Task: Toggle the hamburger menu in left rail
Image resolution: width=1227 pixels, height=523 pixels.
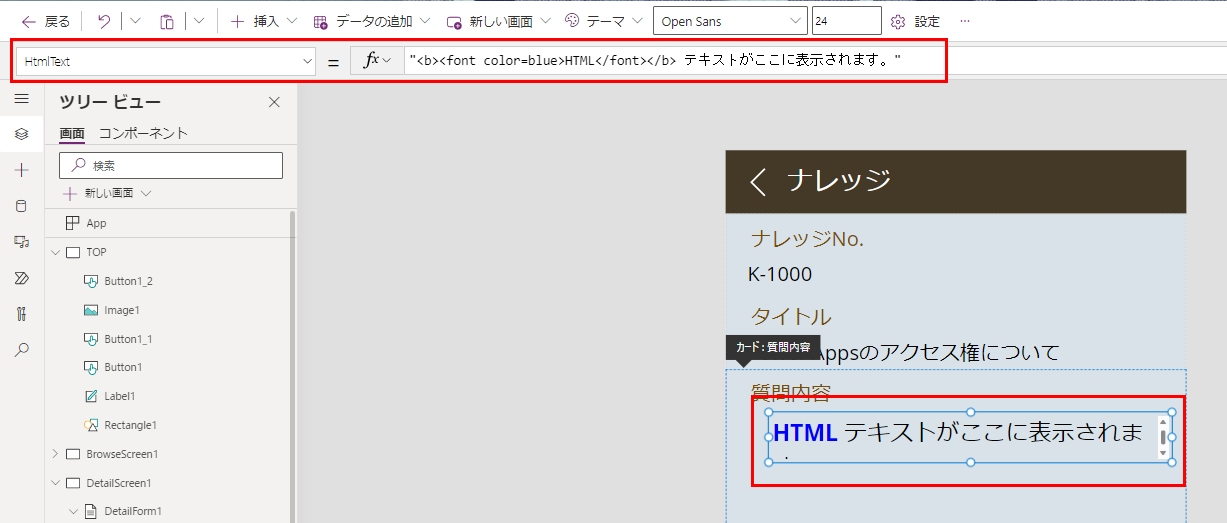Action: (21, 98)
